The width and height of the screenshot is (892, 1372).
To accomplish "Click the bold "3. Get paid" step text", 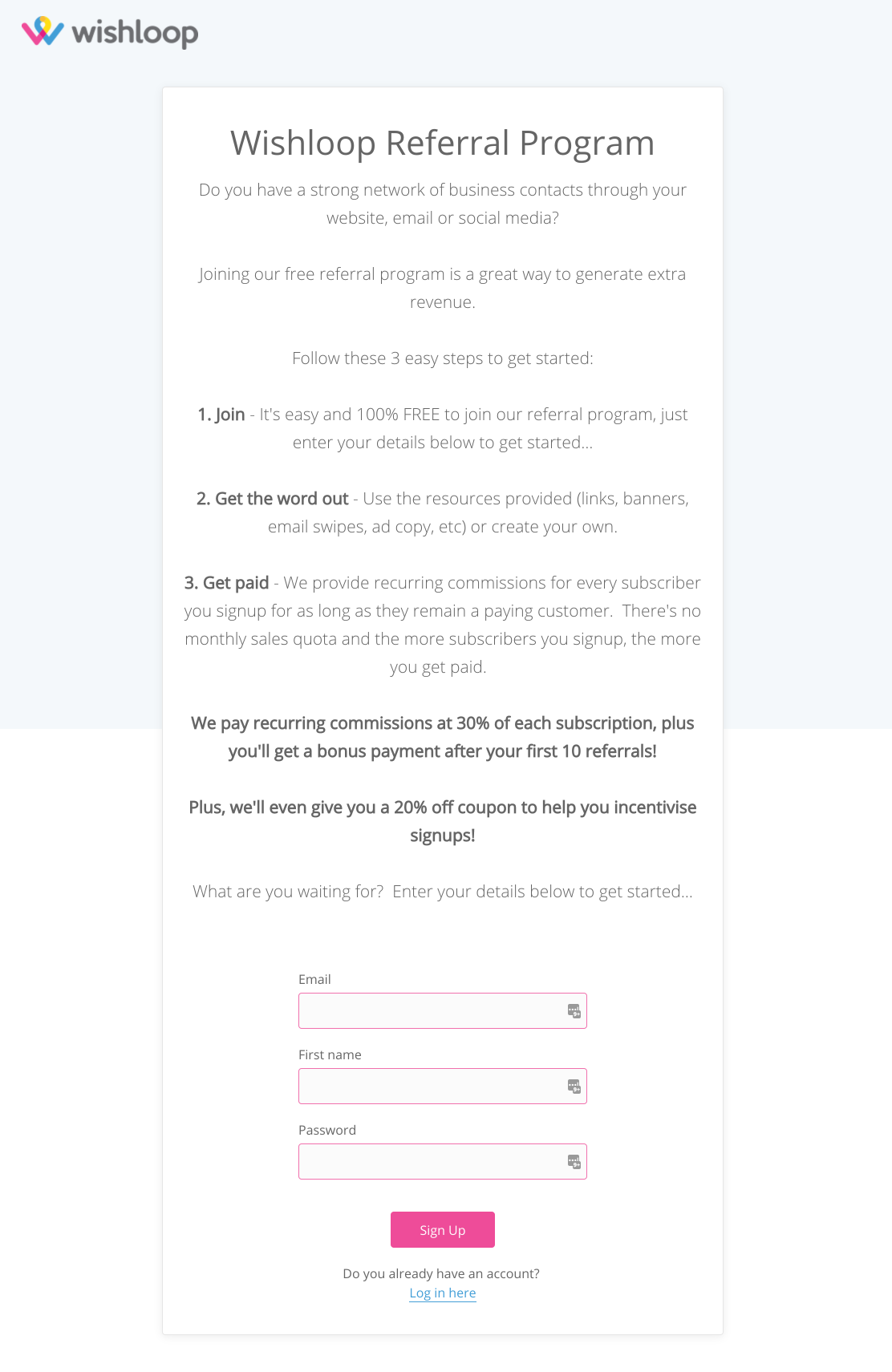I will (x=227, y=583).
